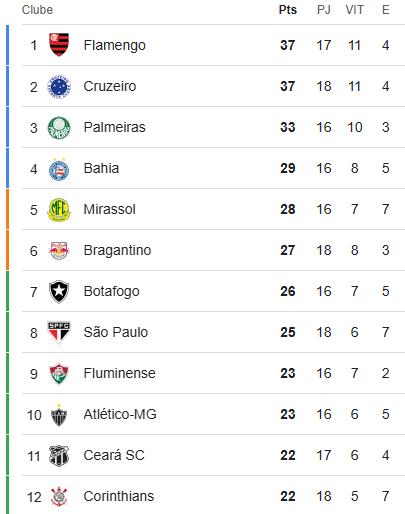Image resolution: width=405 pixels, height=514 pixels.
Task: Click the Fluminense club crest
Action: click(59, 374)
